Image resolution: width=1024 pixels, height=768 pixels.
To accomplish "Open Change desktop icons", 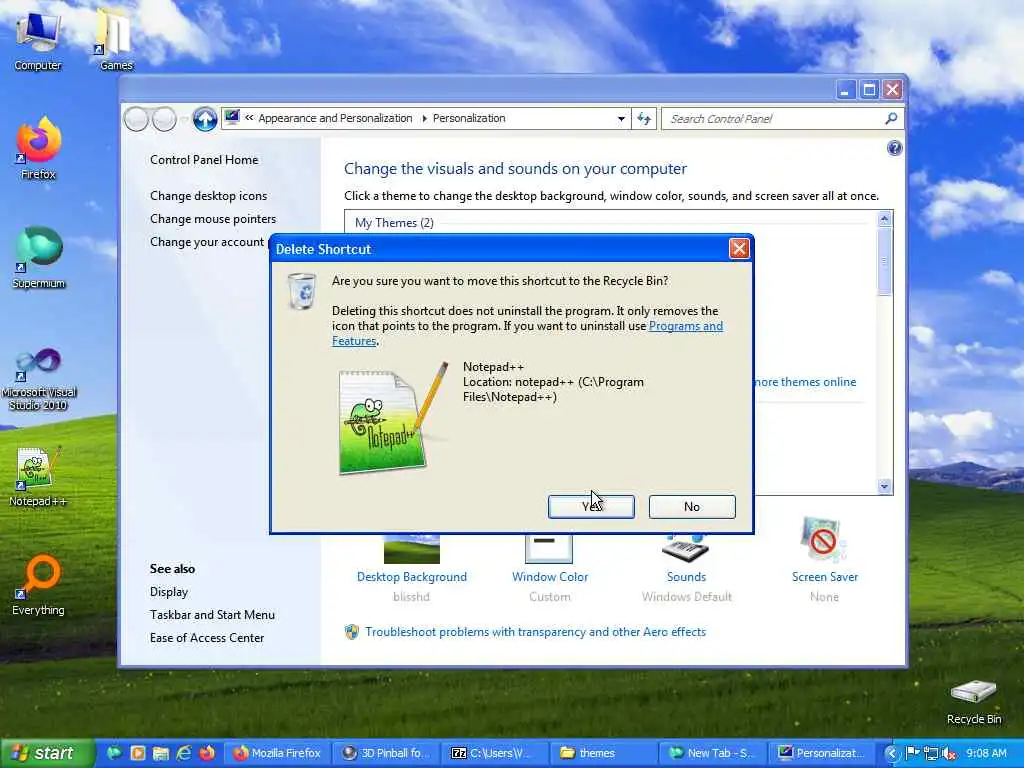I will tap(208, 196).
